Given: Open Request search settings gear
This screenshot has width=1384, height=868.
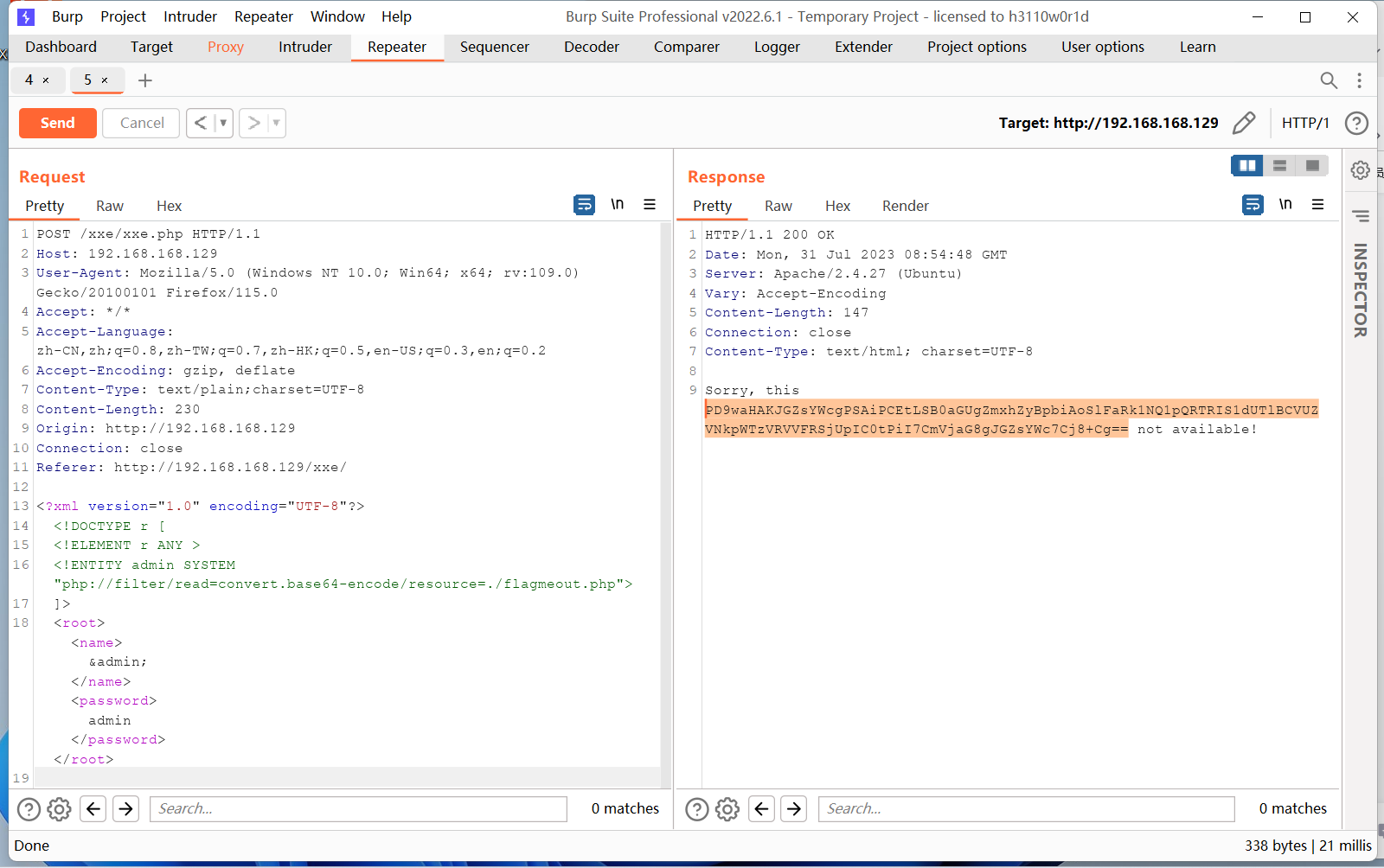Looking at the screenshot, I should point(59,809).
